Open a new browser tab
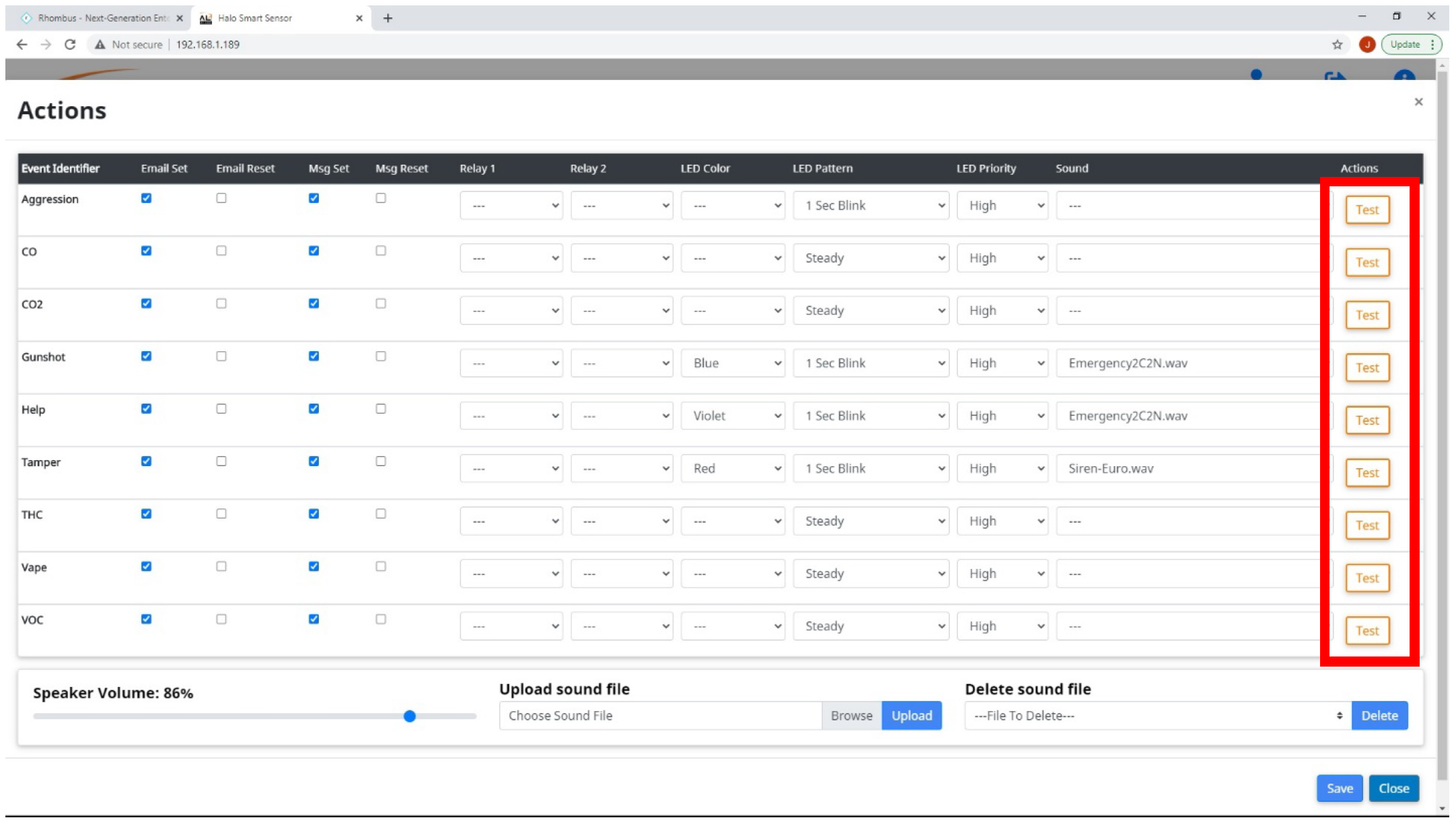The width and height of the screenshot is (1456, 822). click(x=388, y=18)
